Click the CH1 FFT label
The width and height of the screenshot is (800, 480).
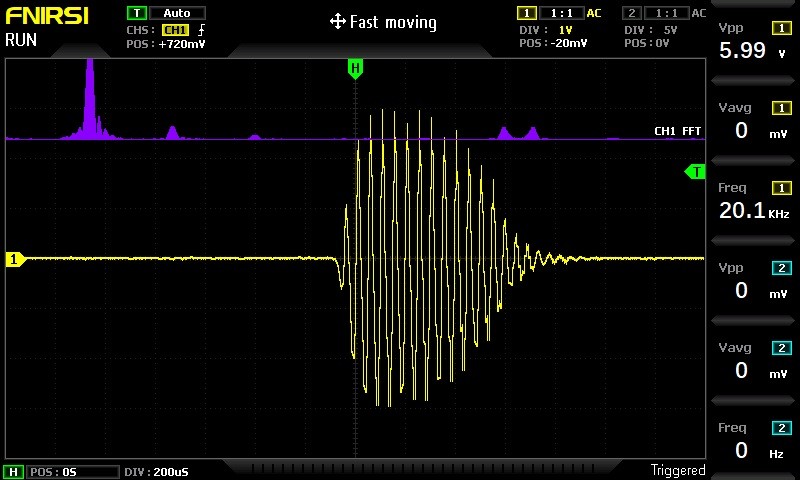coord(678,131)
